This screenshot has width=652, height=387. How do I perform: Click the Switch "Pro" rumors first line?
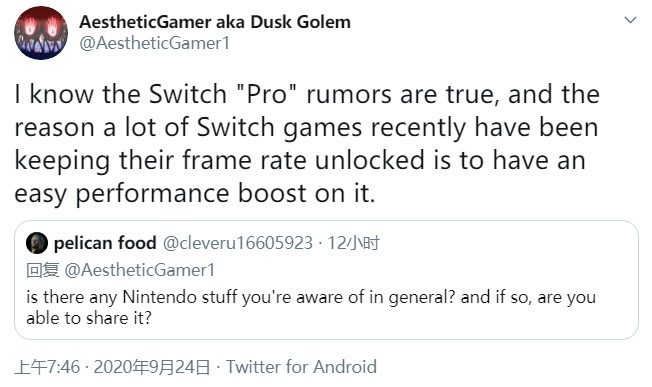[x=307, y=94]
